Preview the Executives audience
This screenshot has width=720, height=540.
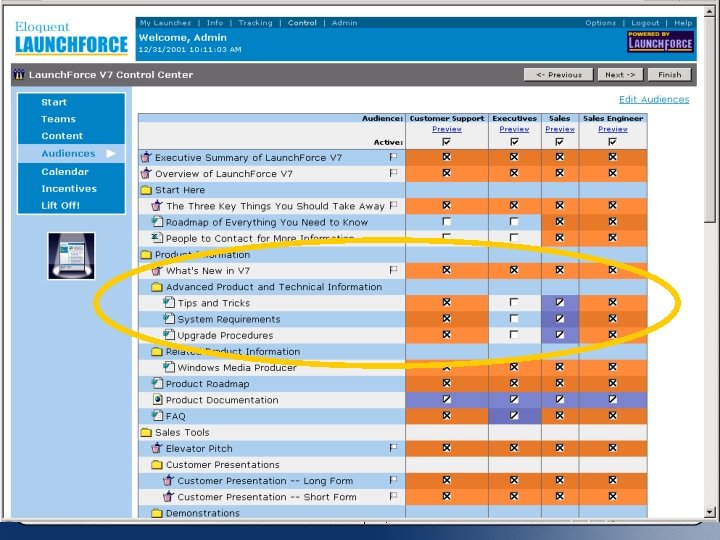coord(514,129)
